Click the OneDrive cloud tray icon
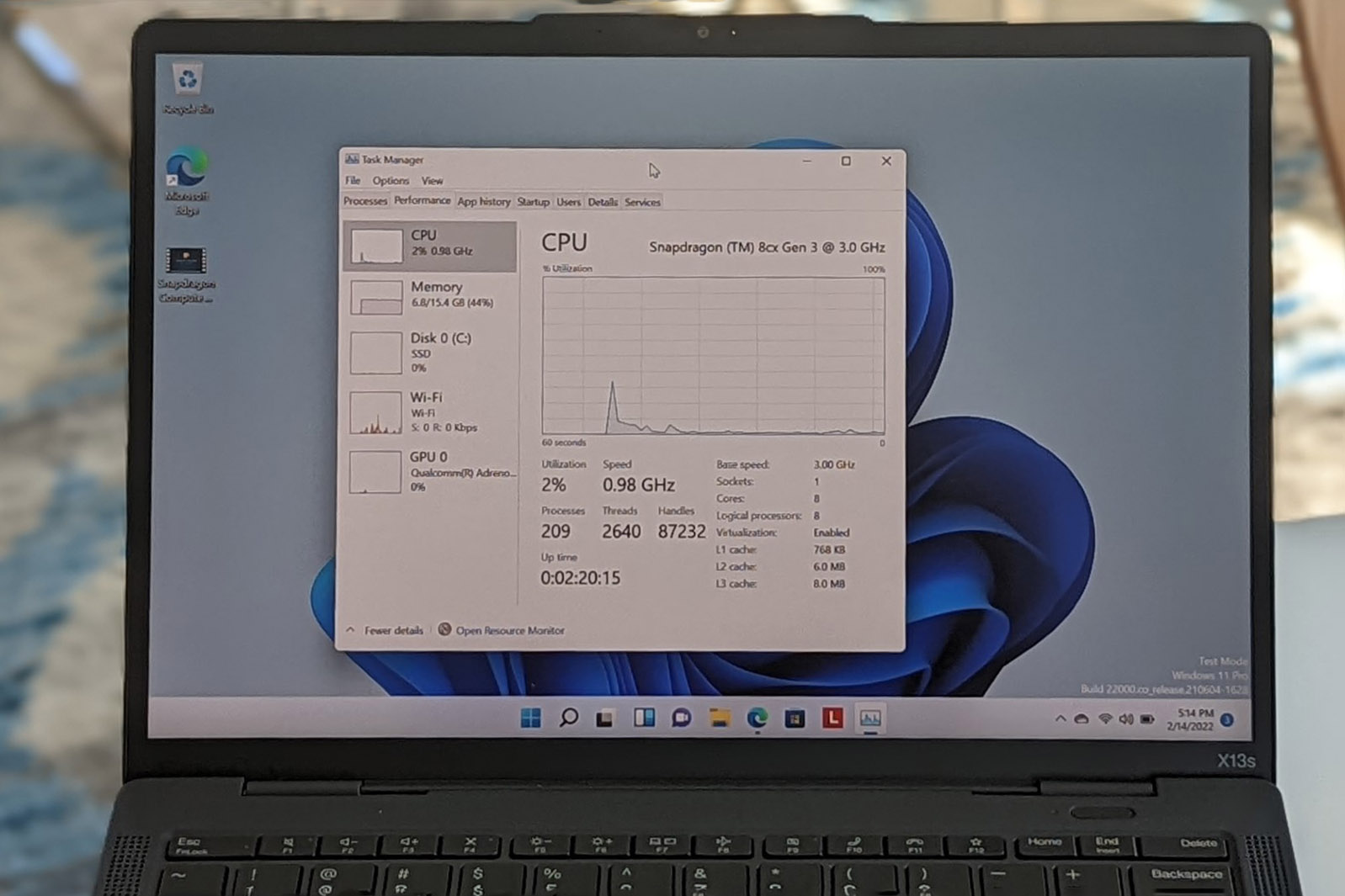 click(x=1082, y=719)
